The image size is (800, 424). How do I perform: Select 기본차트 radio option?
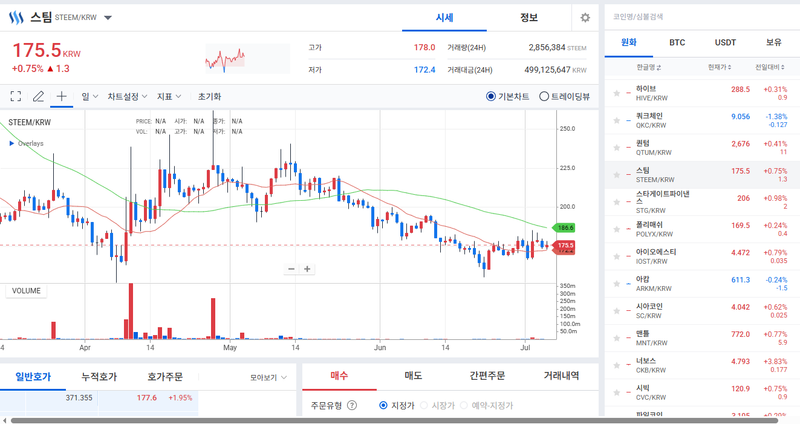491,97
